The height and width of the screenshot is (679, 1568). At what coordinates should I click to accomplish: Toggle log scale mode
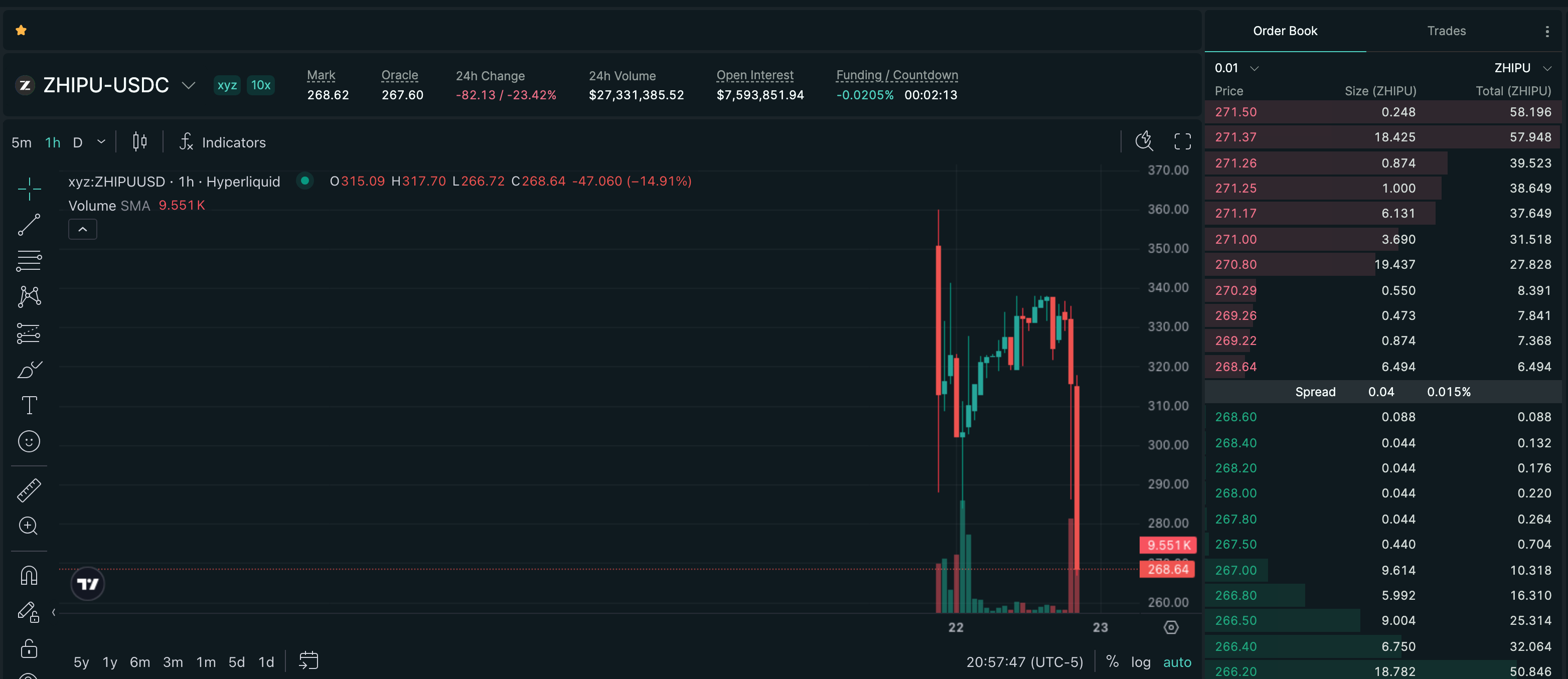point(1141,662)
